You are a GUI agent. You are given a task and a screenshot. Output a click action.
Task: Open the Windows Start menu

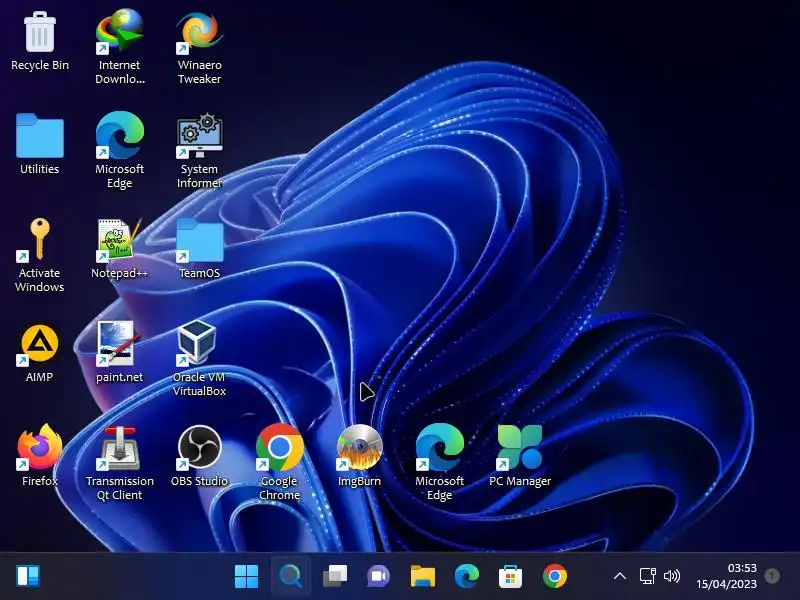[246, 577]
